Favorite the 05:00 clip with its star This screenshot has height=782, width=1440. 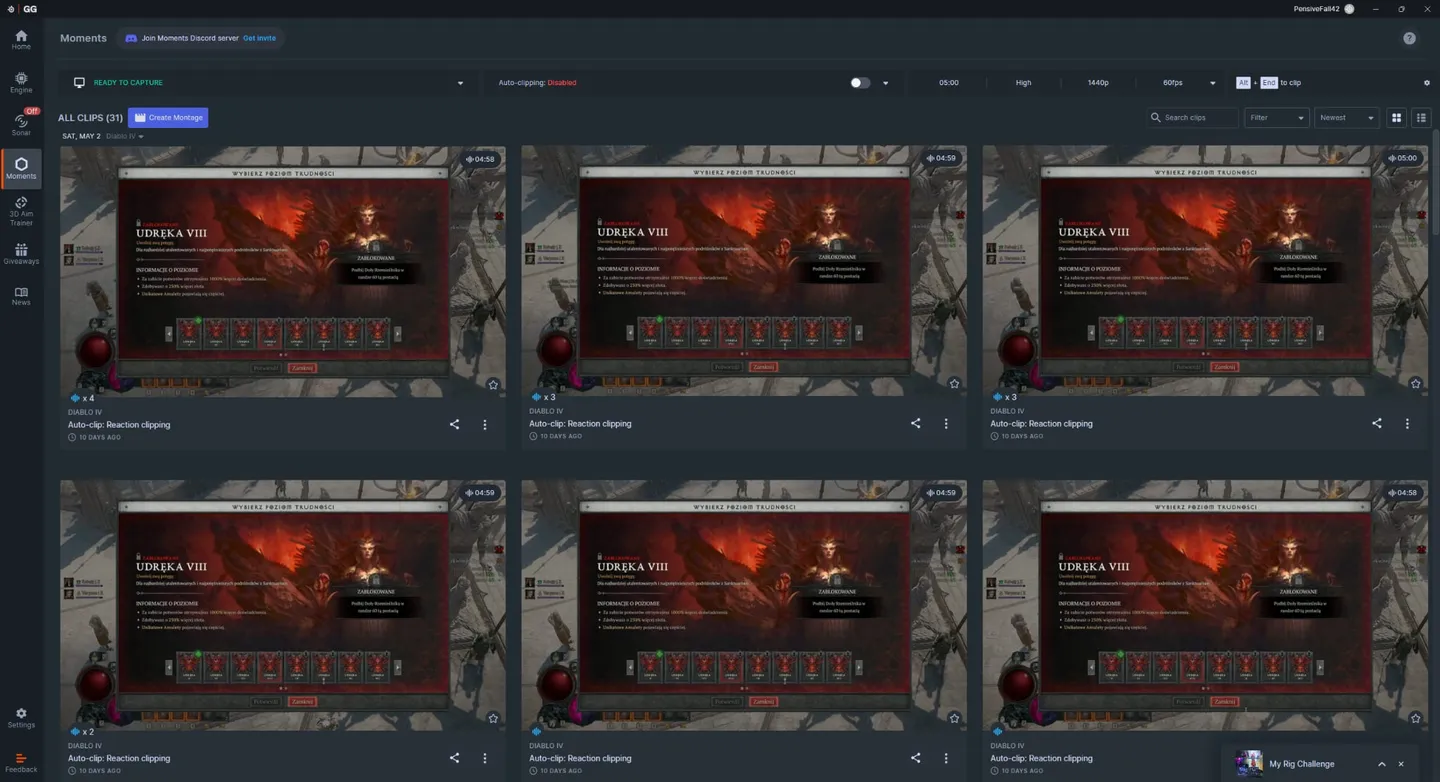(1415, 384)
